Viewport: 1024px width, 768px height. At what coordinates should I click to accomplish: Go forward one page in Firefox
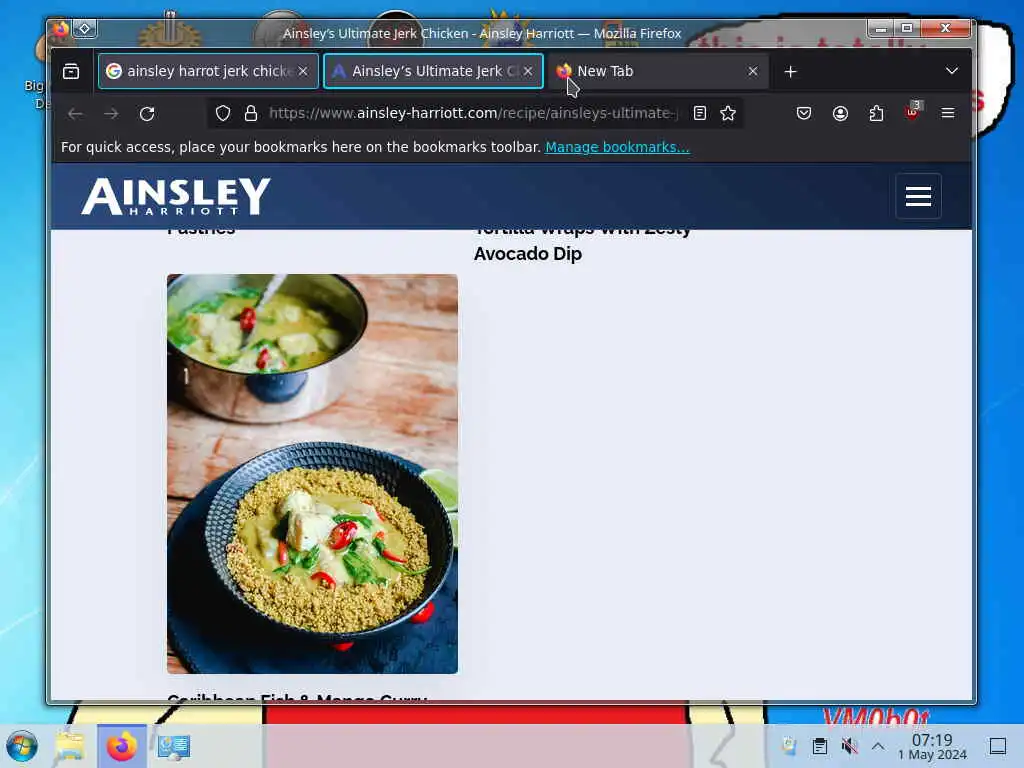click(x=111, y=114)
